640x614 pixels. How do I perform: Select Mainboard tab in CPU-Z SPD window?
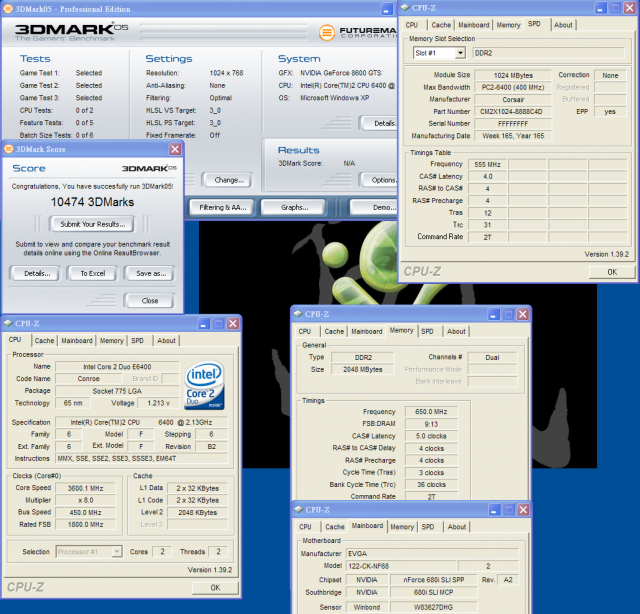(x=473, y=25)
